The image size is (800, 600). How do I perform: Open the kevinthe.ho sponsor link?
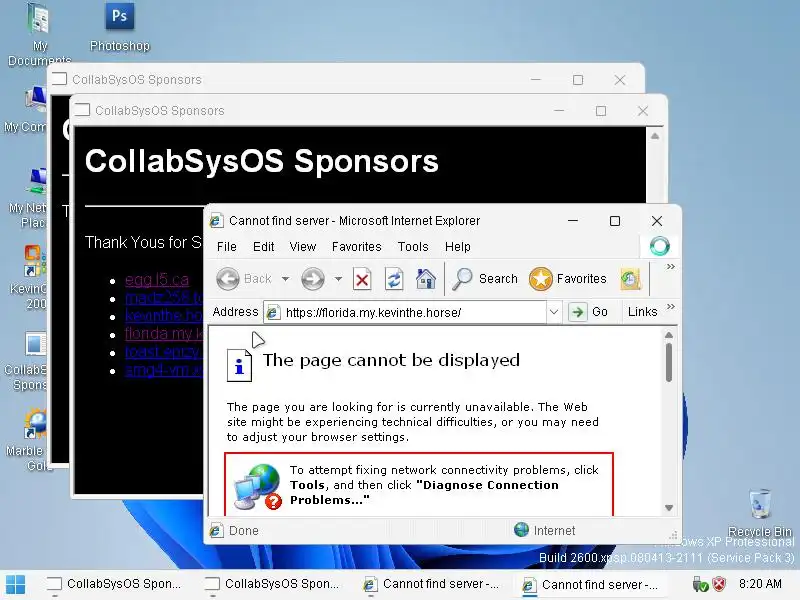(x=164, y=316)
